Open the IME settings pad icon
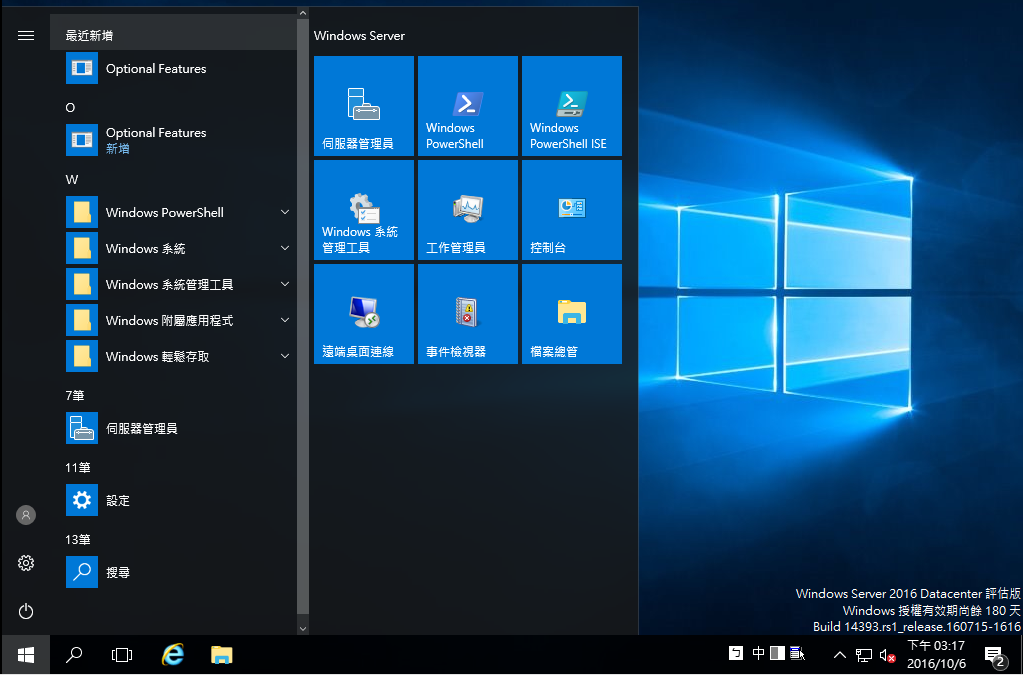 (797, 653)
